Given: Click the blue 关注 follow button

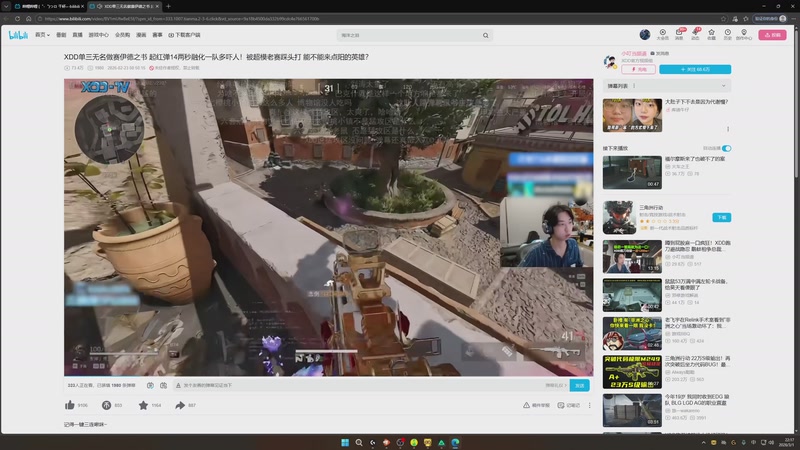Looking at the screenshot, I should [x=695, y=69].
